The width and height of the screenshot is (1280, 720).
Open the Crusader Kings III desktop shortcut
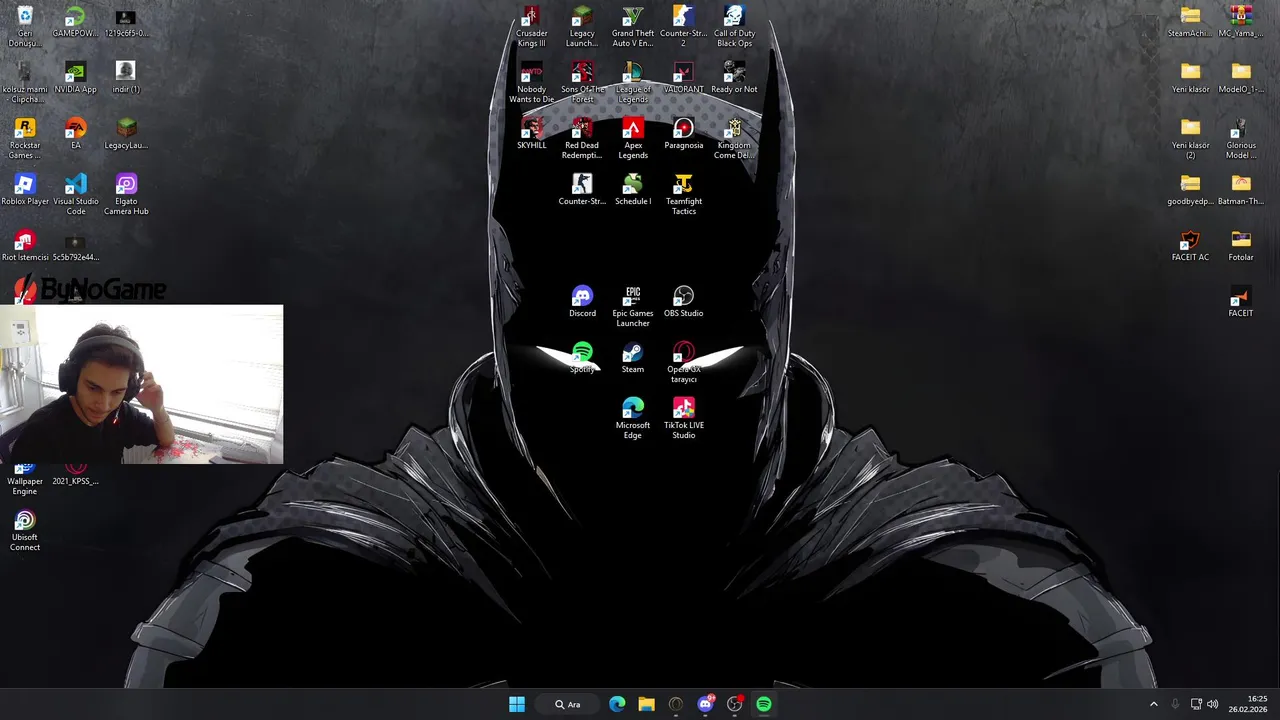pyautogui.click(x=531, y=27)
